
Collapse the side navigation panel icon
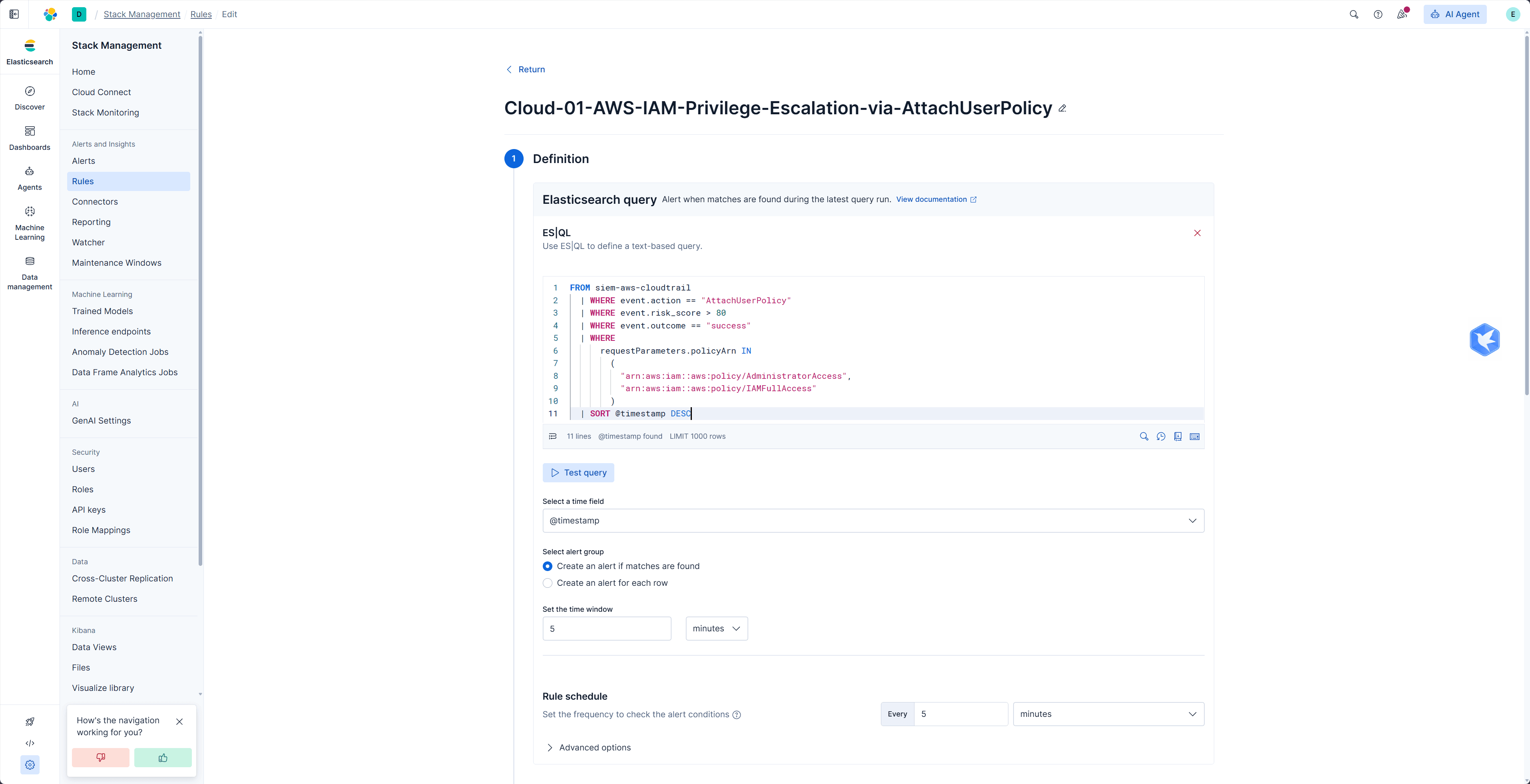(14, 14)
